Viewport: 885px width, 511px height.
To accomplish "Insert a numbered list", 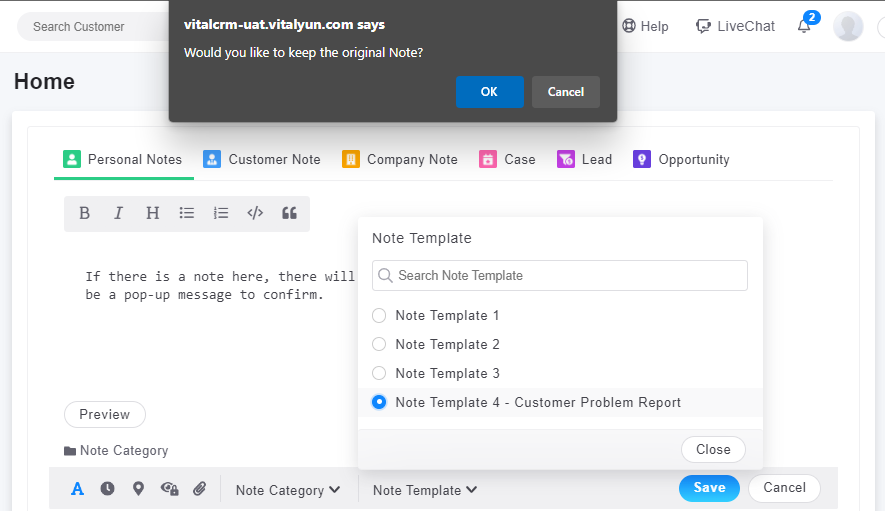I will point(221,213).
